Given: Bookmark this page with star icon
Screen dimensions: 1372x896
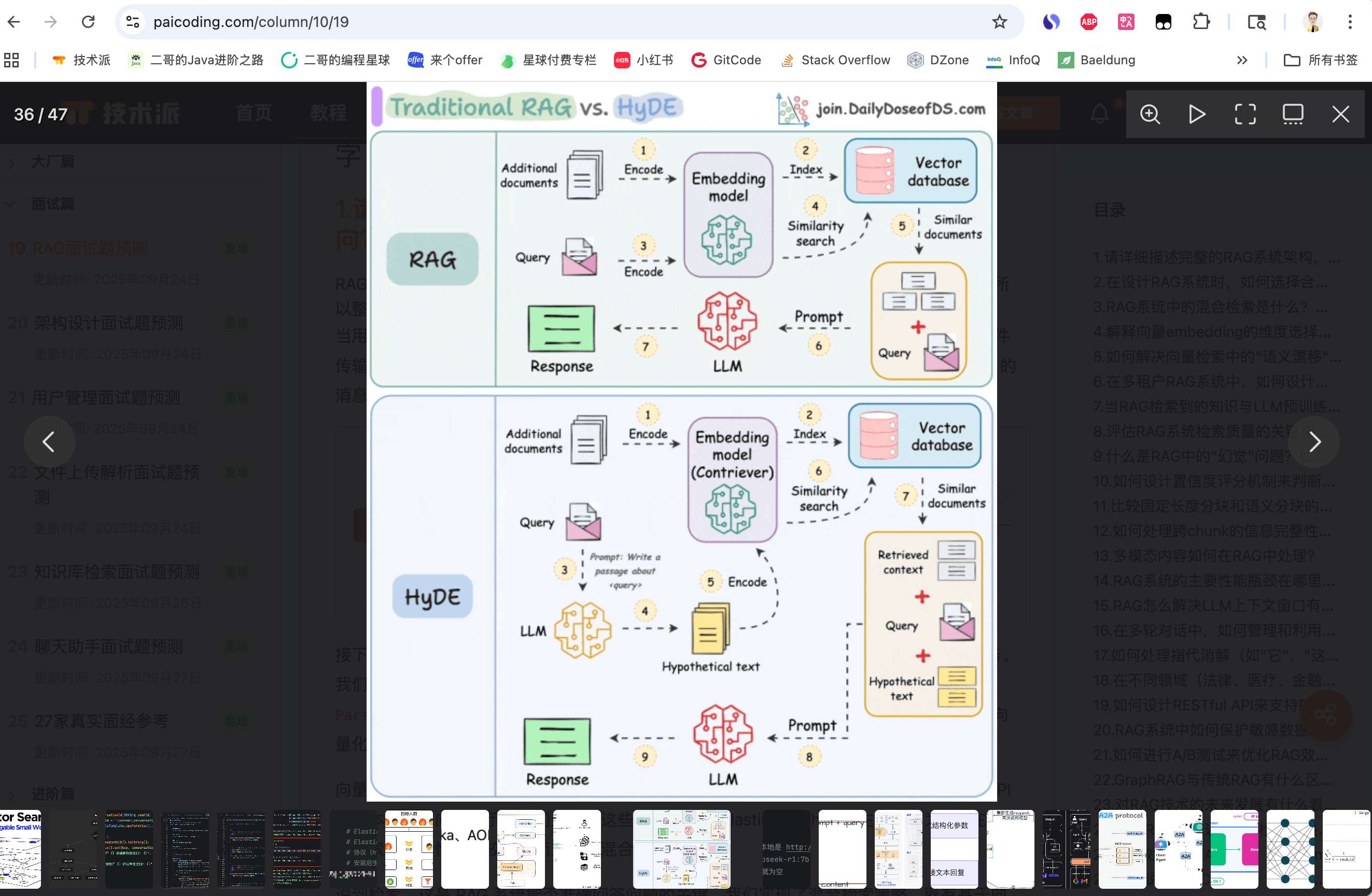Looking at the screenshot, I should [x=999, y=22].
